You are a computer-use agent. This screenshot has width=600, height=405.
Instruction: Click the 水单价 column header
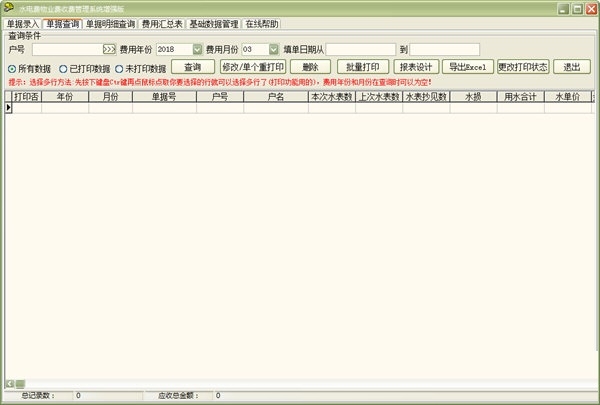coord(568,96)
